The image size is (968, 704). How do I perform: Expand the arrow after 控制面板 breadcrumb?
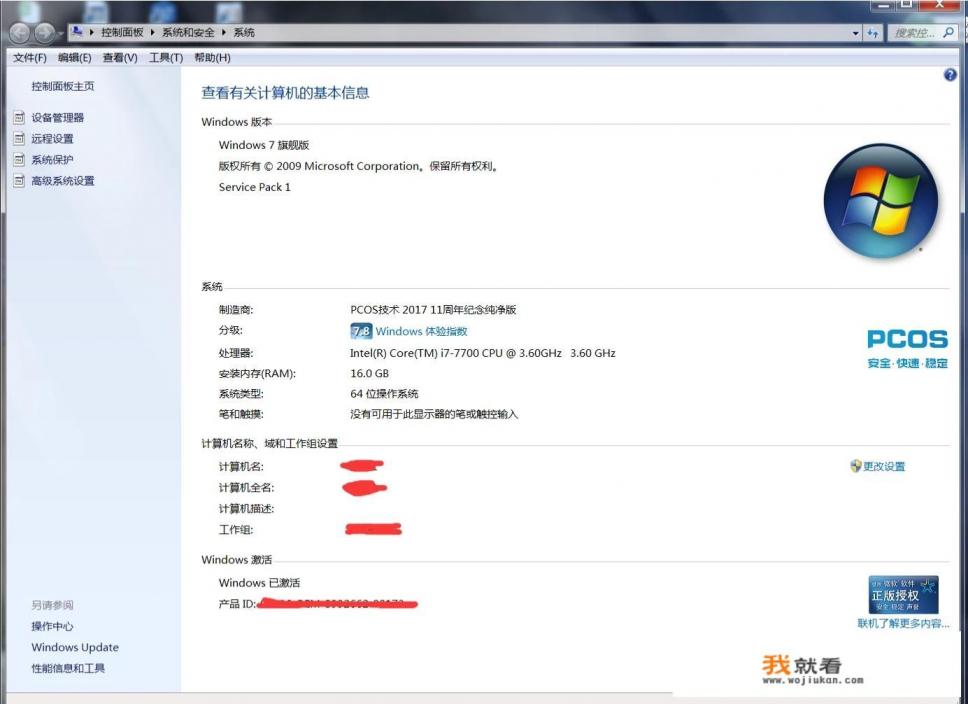coord(152,32)
